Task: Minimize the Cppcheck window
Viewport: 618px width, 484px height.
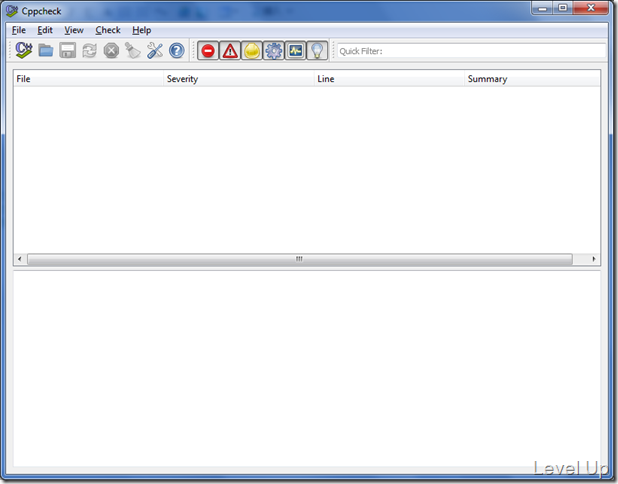Action: 542,8
